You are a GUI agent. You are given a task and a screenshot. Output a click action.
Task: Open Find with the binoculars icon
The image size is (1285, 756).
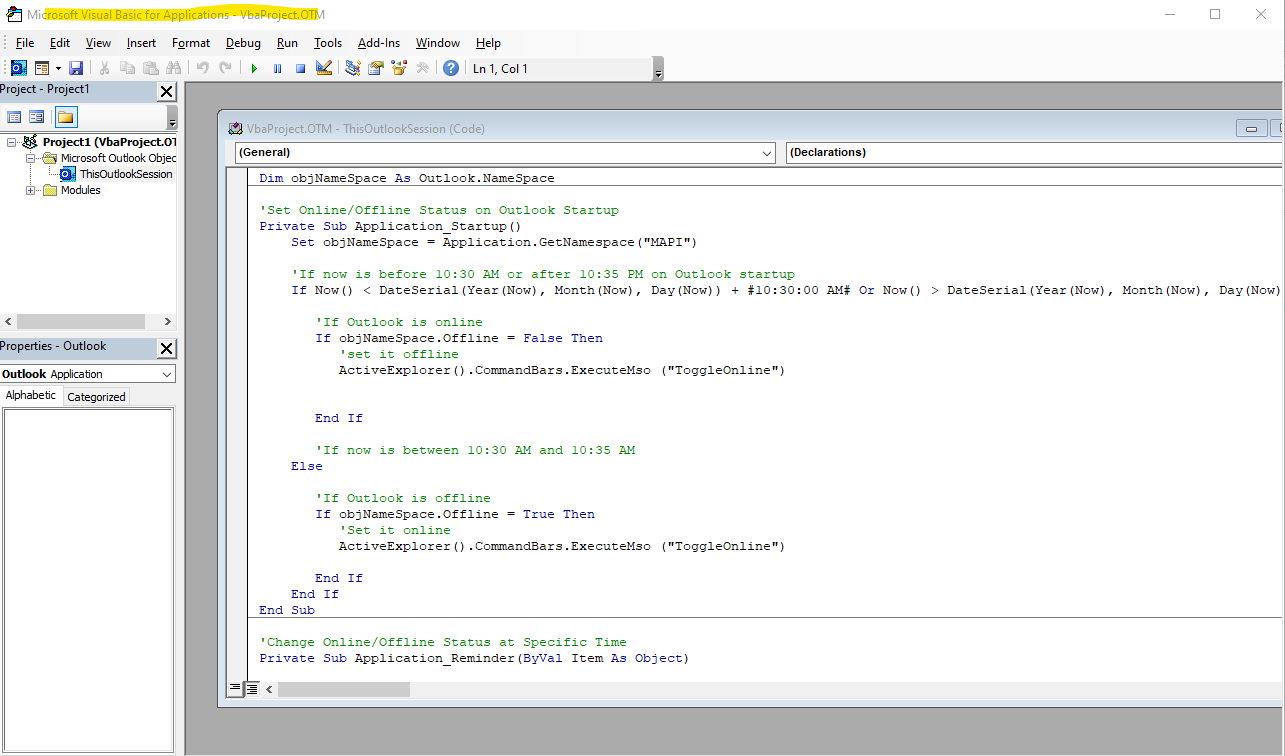(x=173, y=68)
